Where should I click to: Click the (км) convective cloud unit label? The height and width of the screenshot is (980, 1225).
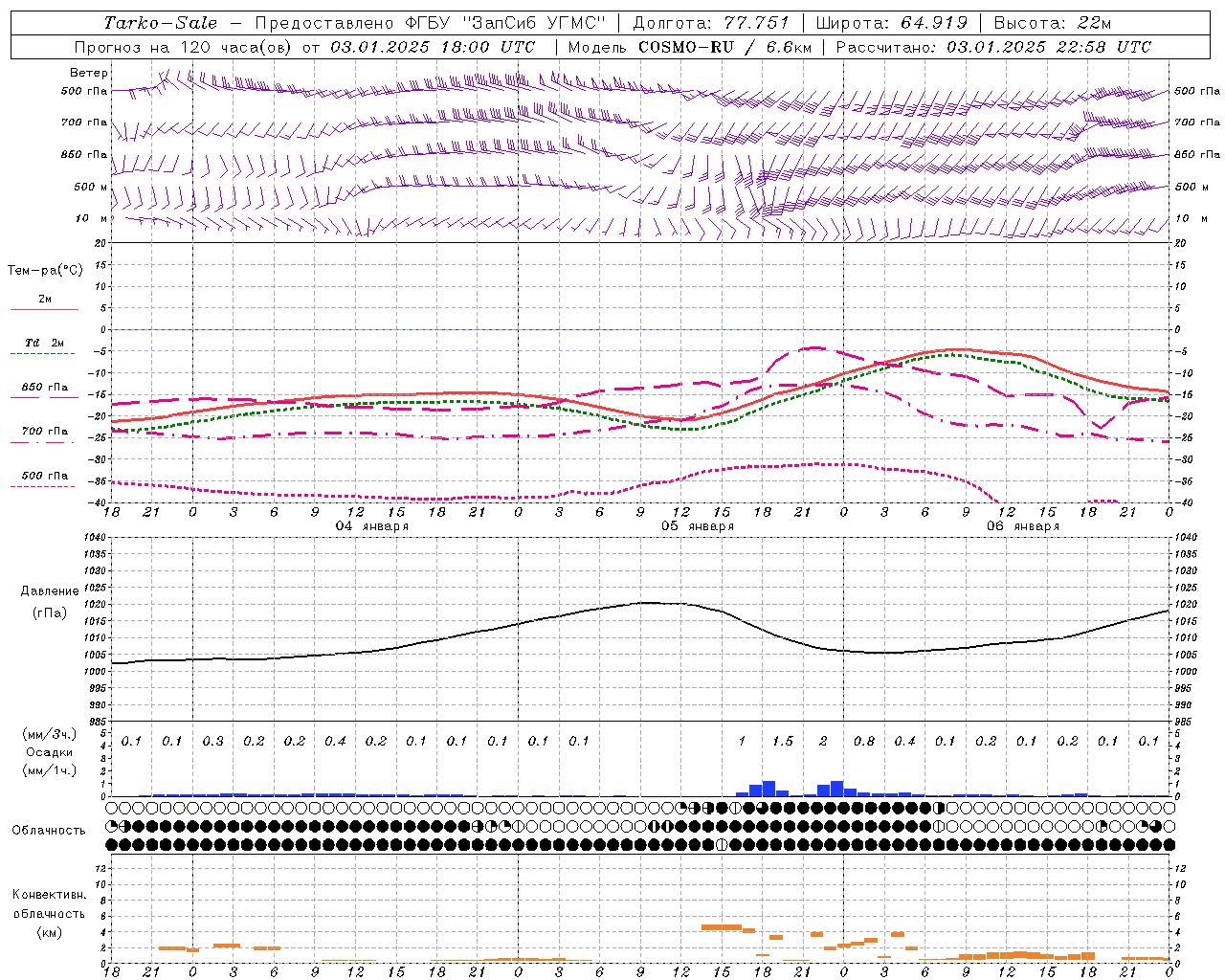pyautogui.click(x=49, y=932)
